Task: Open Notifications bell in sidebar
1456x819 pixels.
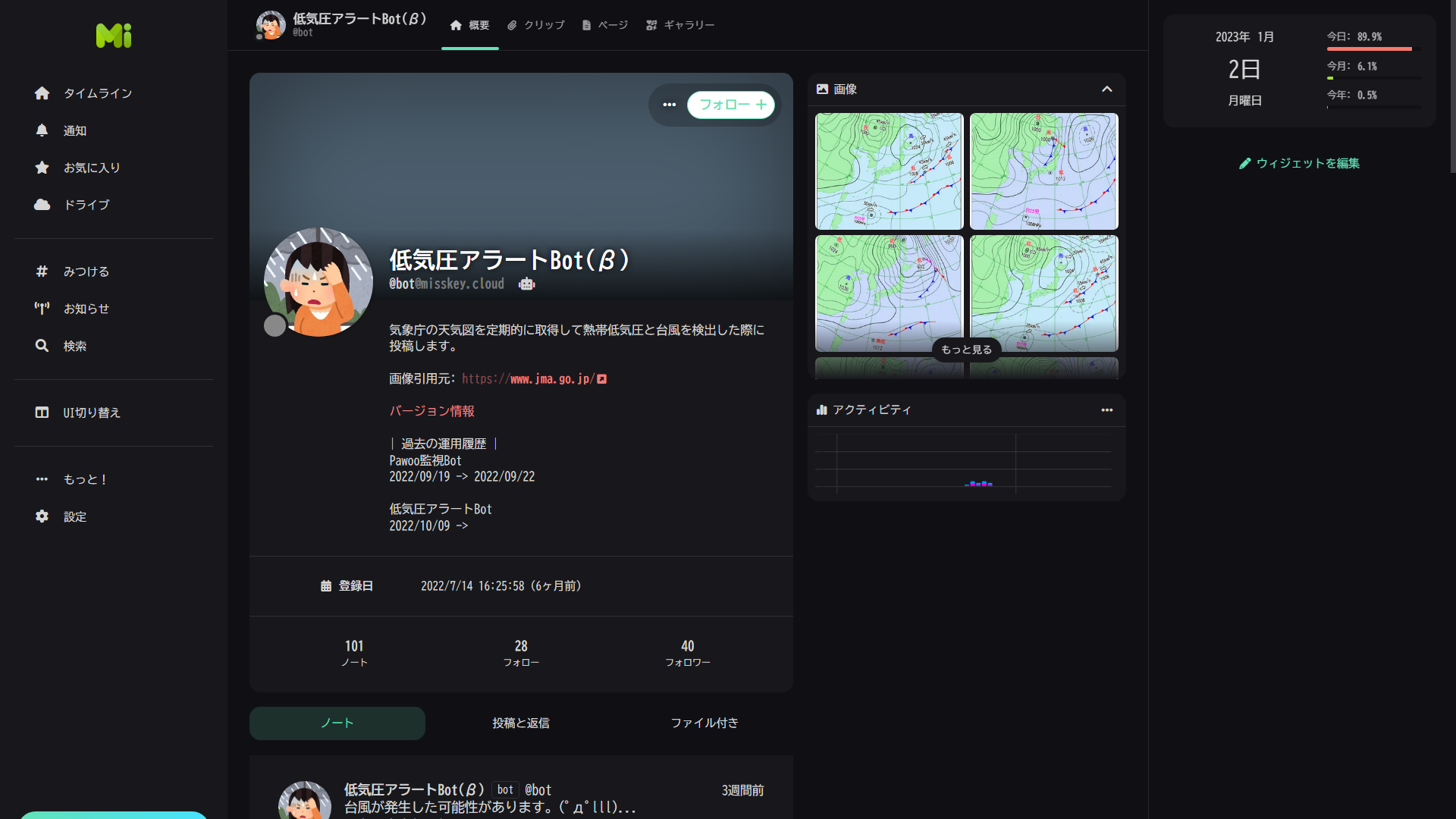Action: coord(42,130)
